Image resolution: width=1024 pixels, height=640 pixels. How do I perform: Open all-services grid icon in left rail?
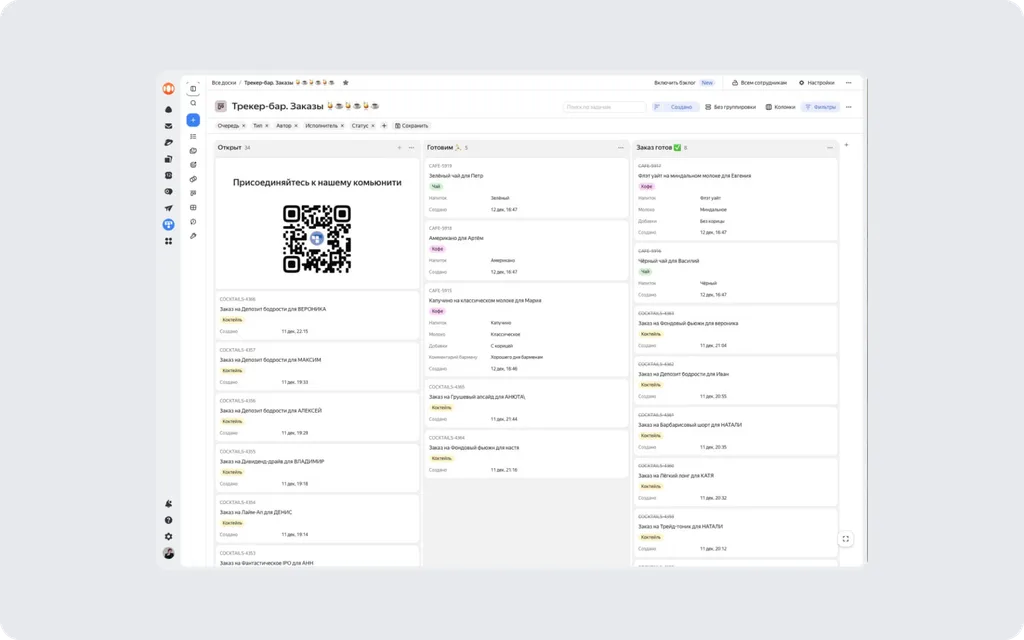coord(168,241)
